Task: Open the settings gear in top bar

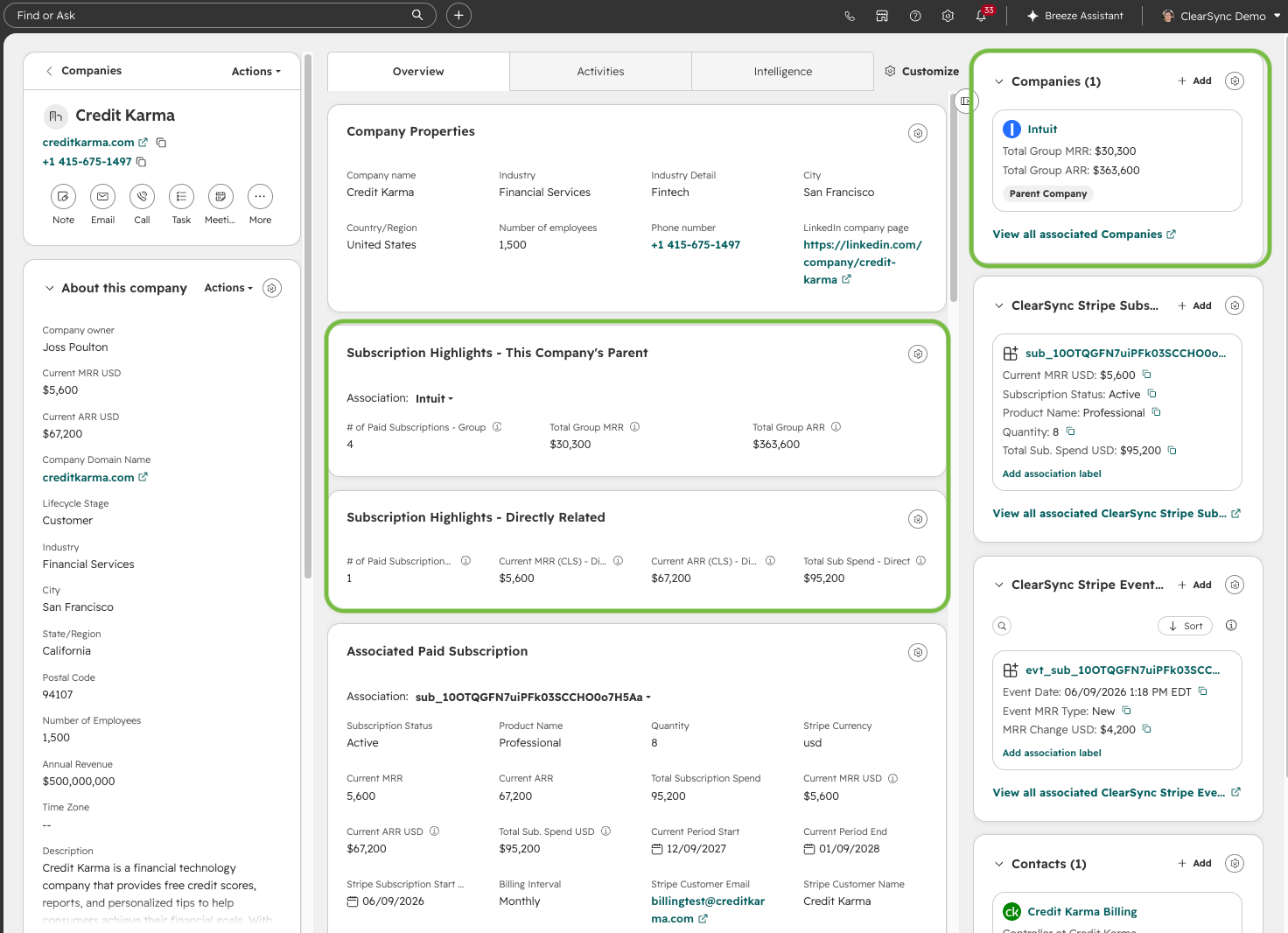Action: pos(948,16)
